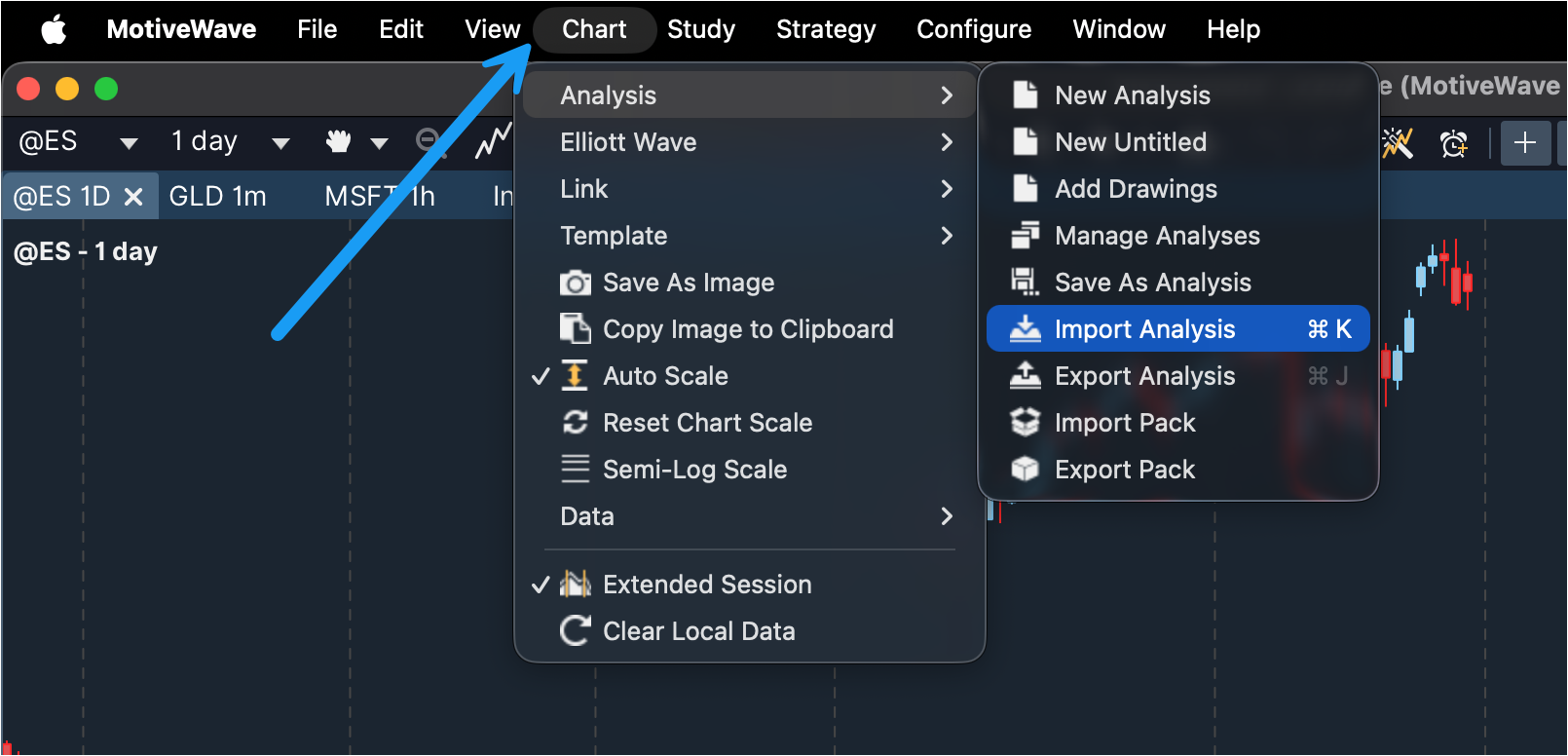Switch to the GLD 1m tab

coord(217,197)
